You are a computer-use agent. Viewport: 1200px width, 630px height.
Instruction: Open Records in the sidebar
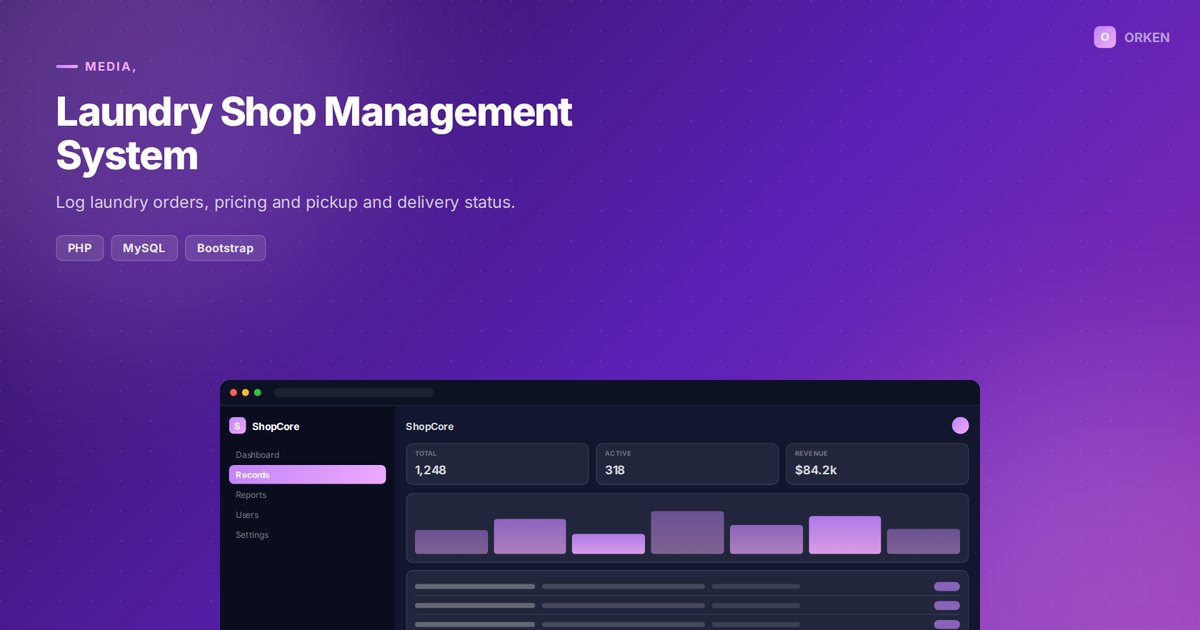[x=307, y=475]
